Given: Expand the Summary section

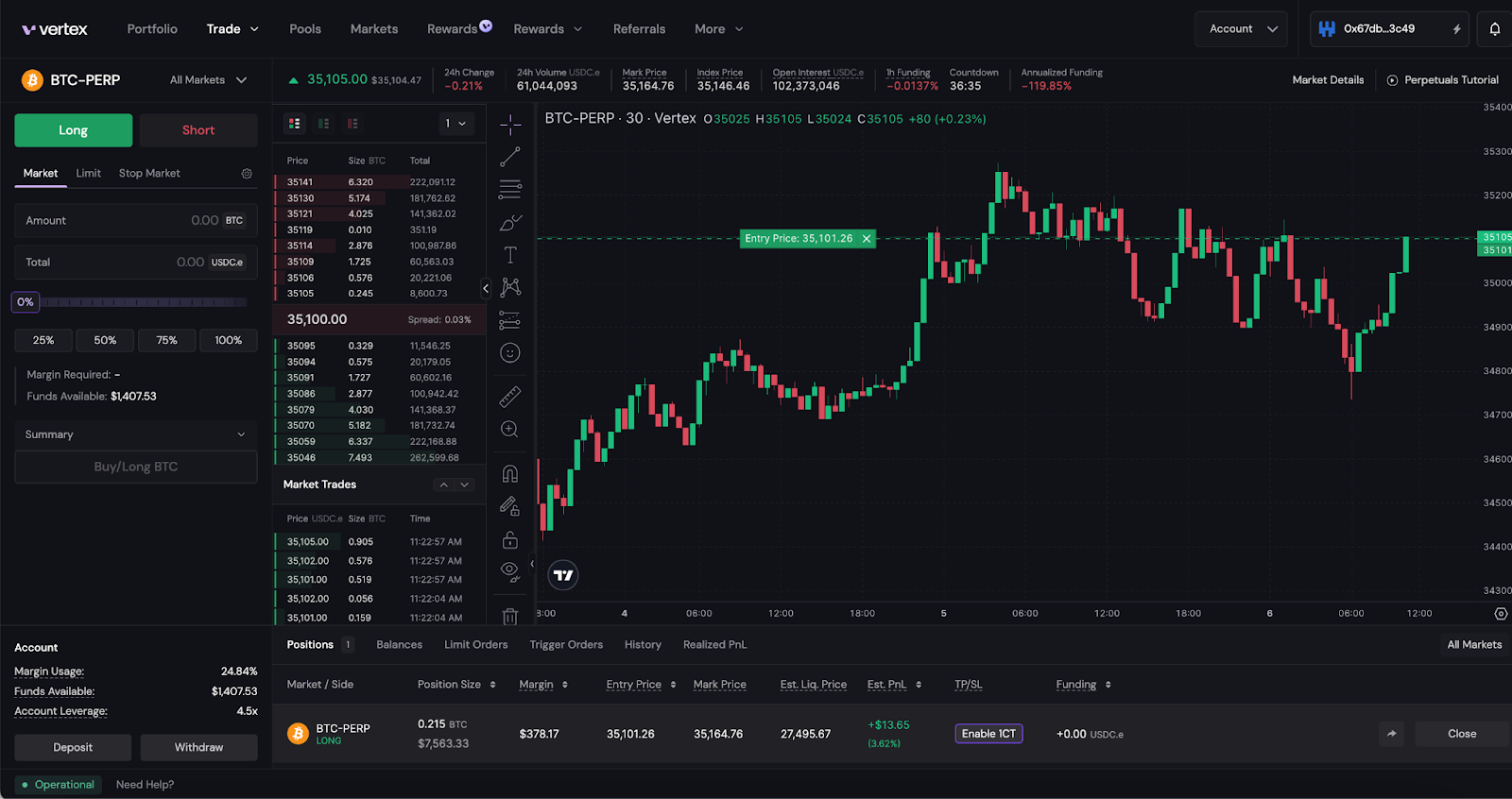Looking at the screenshot, I should [135, 434].
